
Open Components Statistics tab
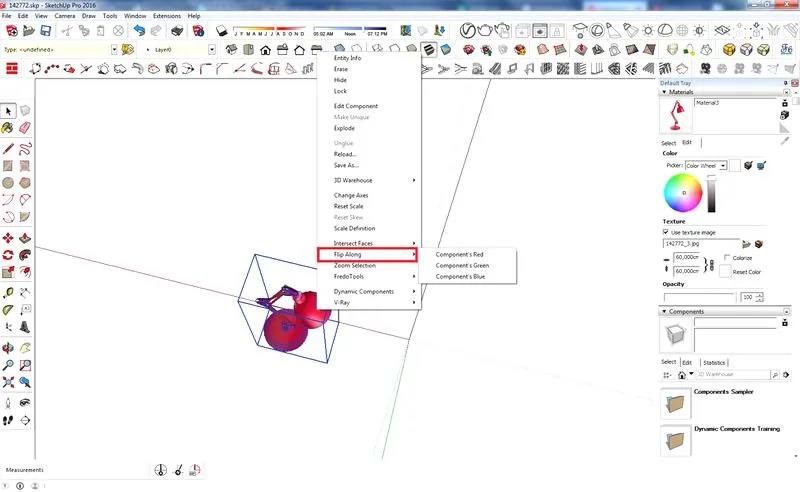click(714, 362)
